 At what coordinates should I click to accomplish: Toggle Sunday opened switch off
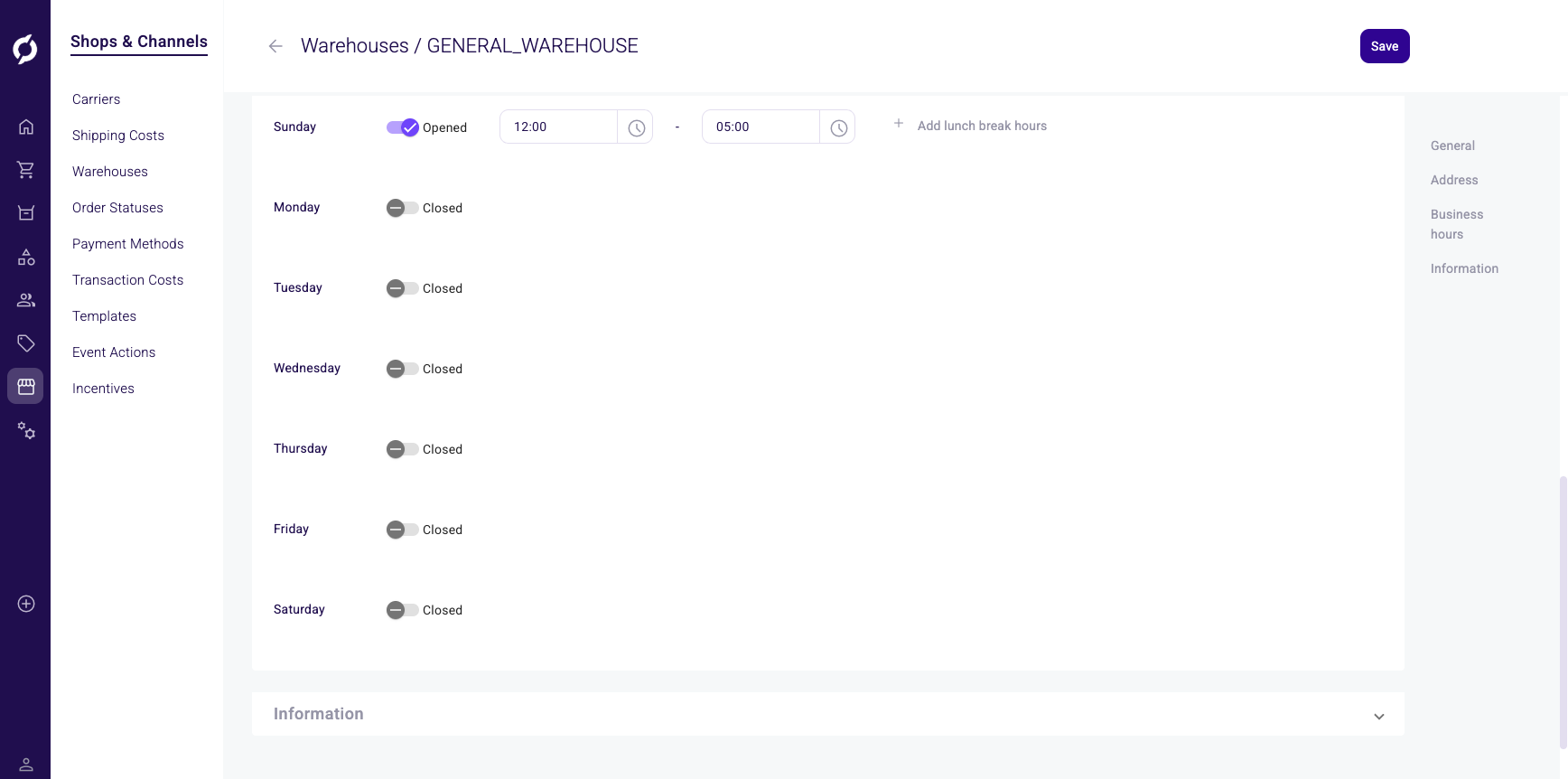click(402, 127)
